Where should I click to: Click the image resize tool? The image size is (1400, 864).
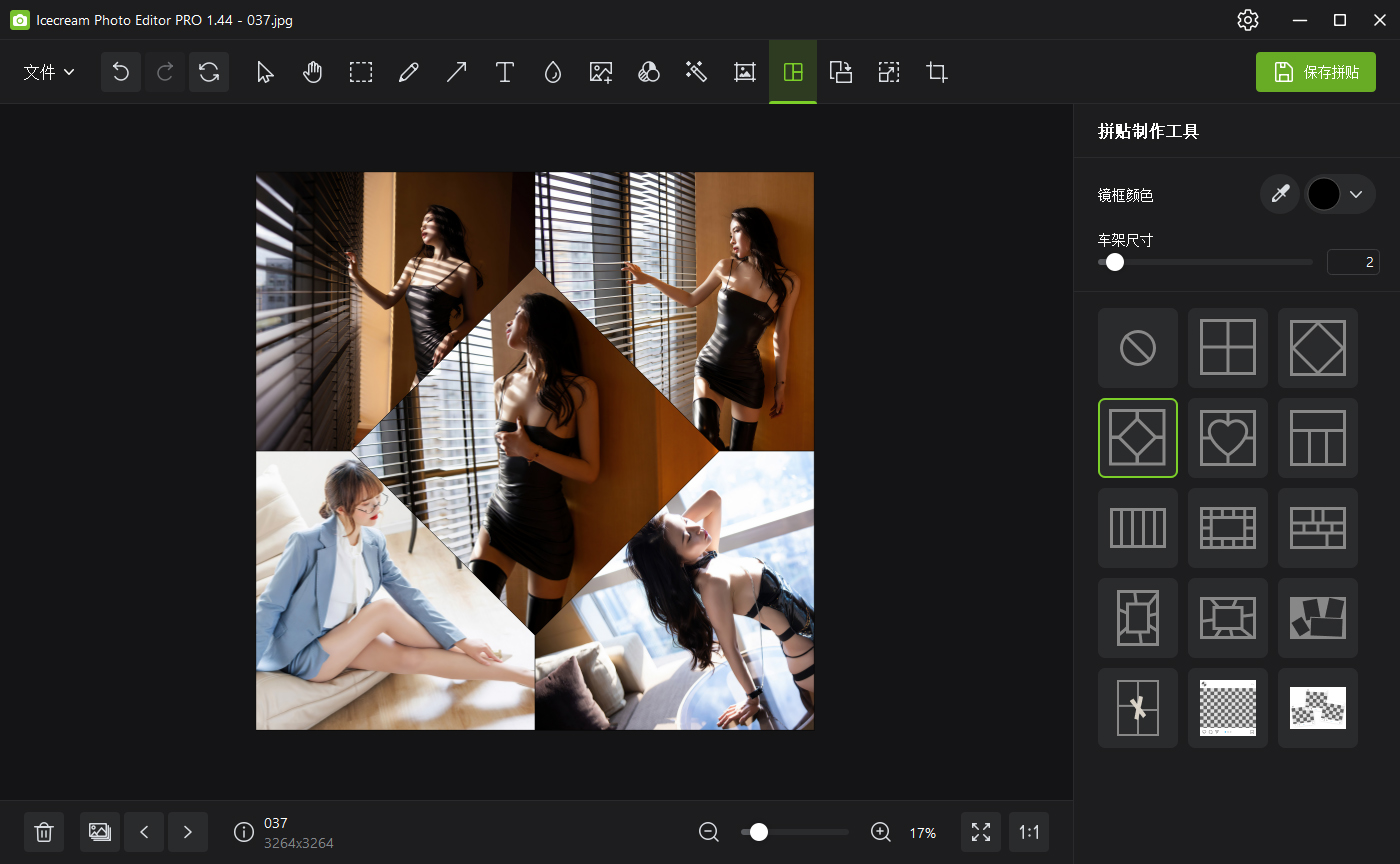(x=888, y=71)
